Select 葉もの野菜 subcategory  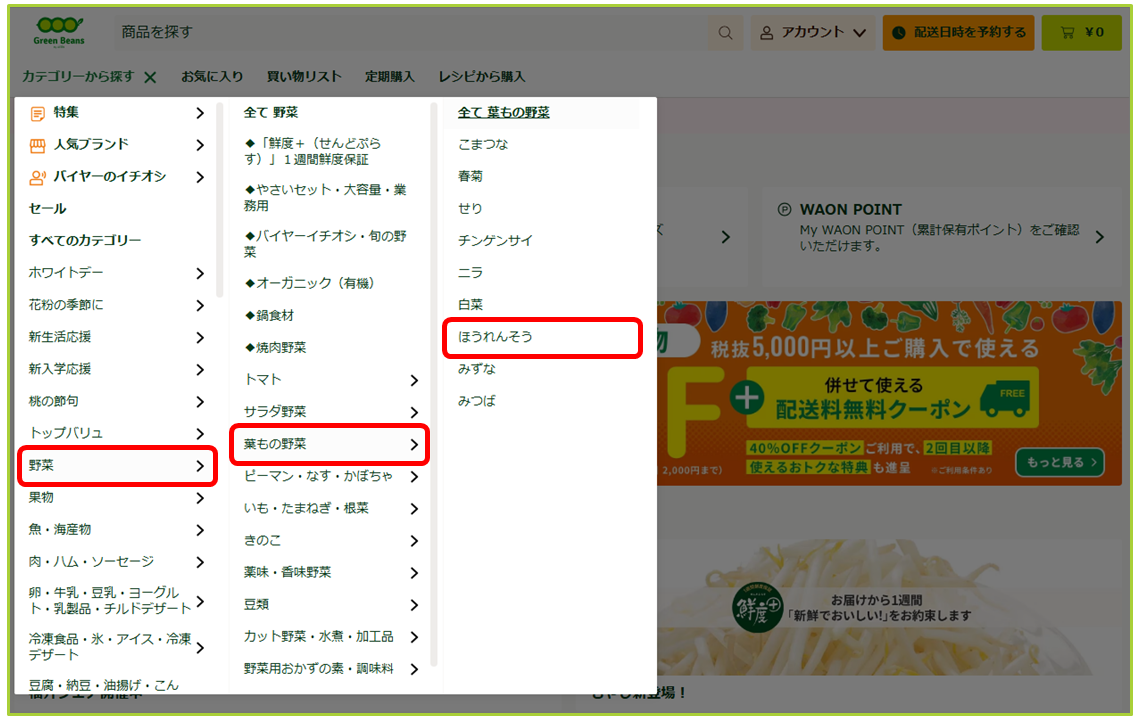click(330, 444)
